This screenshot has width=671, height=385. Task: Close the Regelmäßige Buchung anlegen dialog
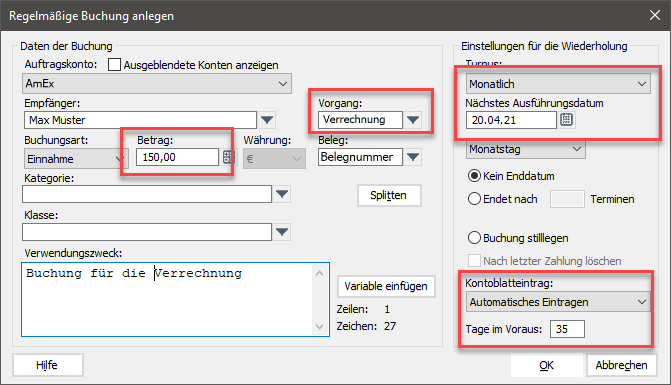pyautogui.click(x=655, y=15)
